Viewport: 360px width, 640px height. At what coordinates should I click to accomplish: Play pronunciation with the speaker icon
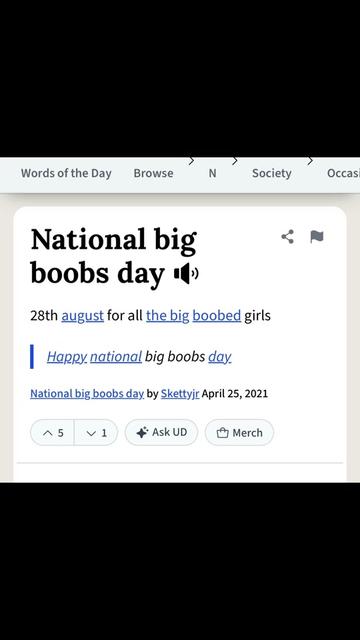pyautogui.click(x=186, y=273)
